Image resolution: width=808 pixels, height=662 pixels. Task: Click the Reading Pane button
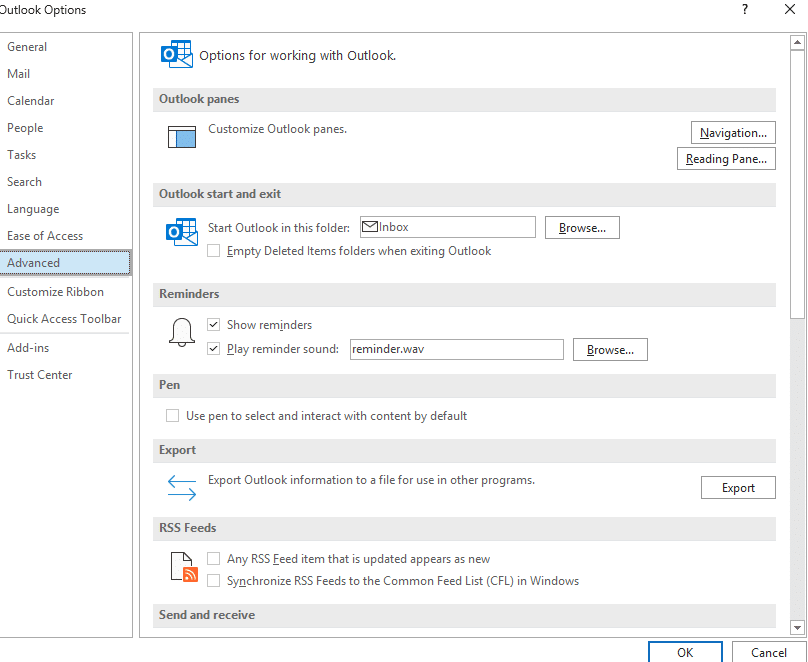(726, 159)
